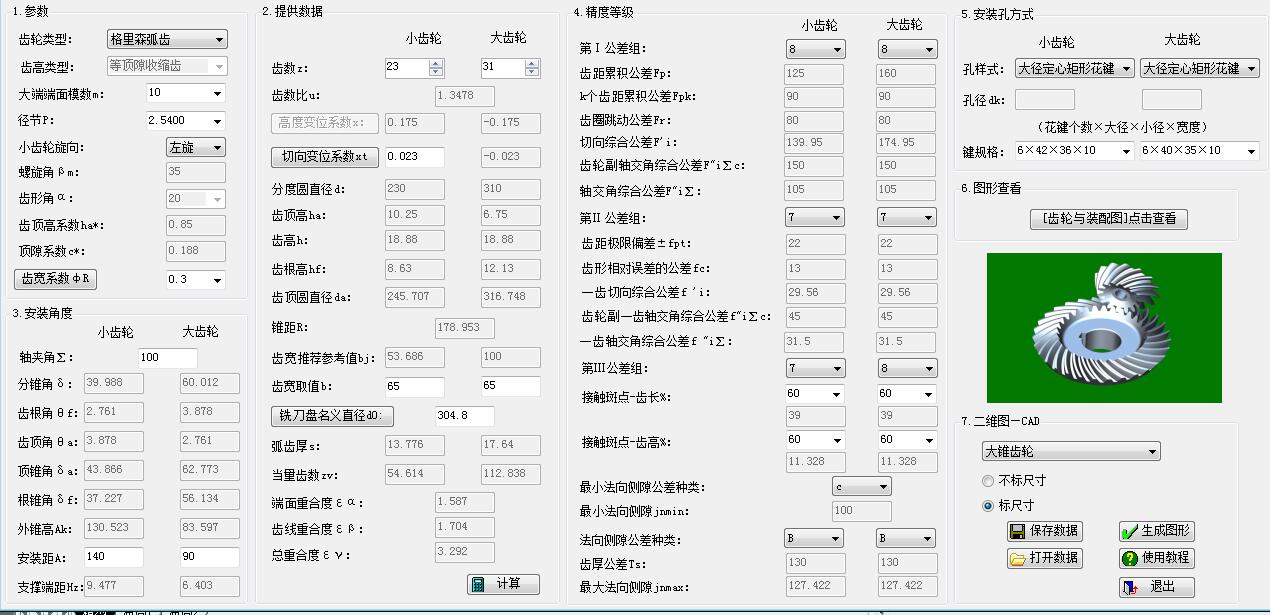
Task: Click the green checkmark 生成图形 button
Action: pos(1156,532)
